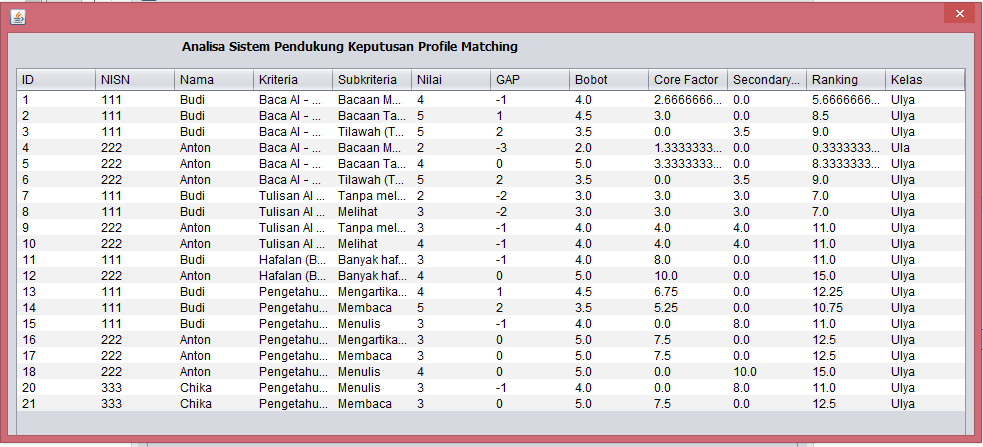
Task: Select Anton name in row ID 5
Action: pyautogui.click(x=214, y=164)
